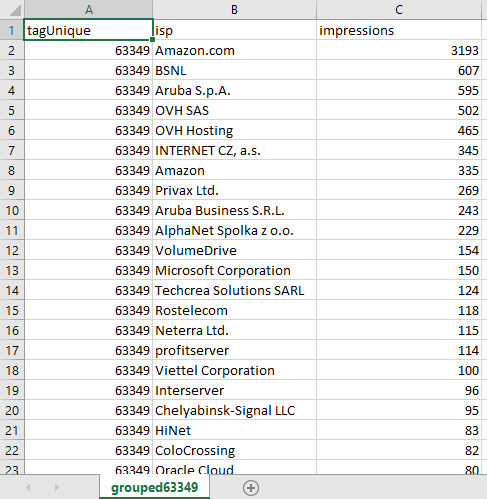This screenshot has width=487, height=499.
Task: Select column C header
Action: pyautogui.click(x=399, y=9)
